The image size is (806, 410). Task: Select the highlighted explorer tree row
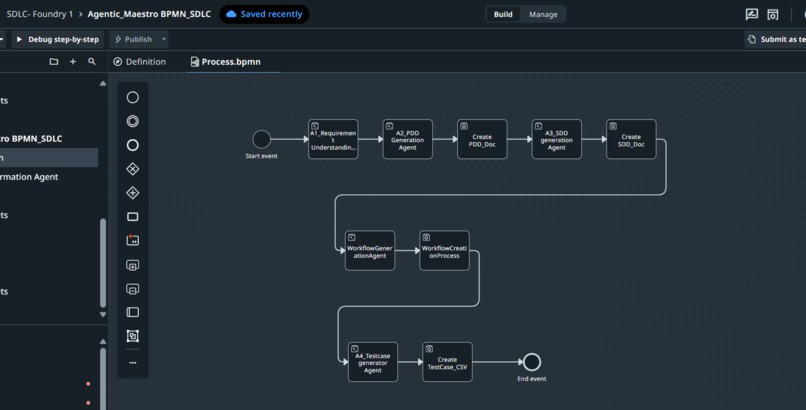point(49,158)
